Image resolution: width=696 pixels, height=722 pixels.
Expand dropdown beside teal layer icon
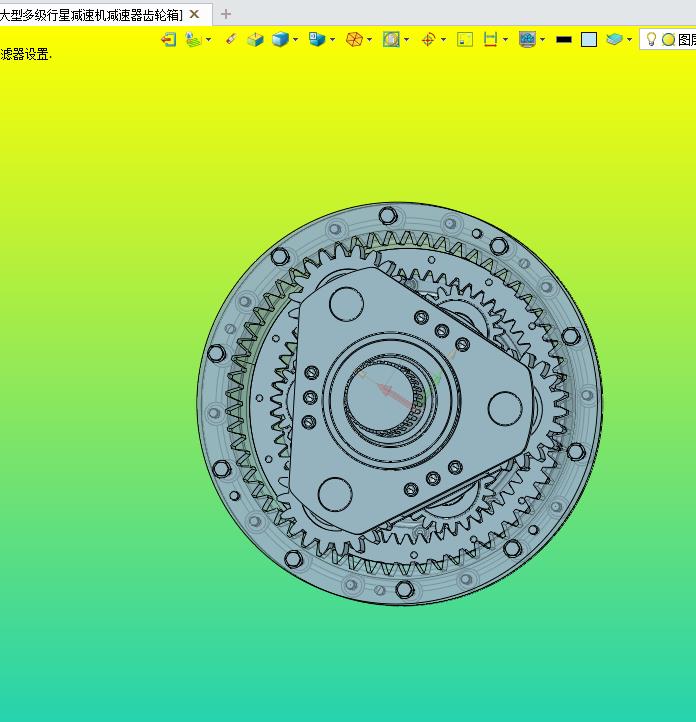[629, 40]
